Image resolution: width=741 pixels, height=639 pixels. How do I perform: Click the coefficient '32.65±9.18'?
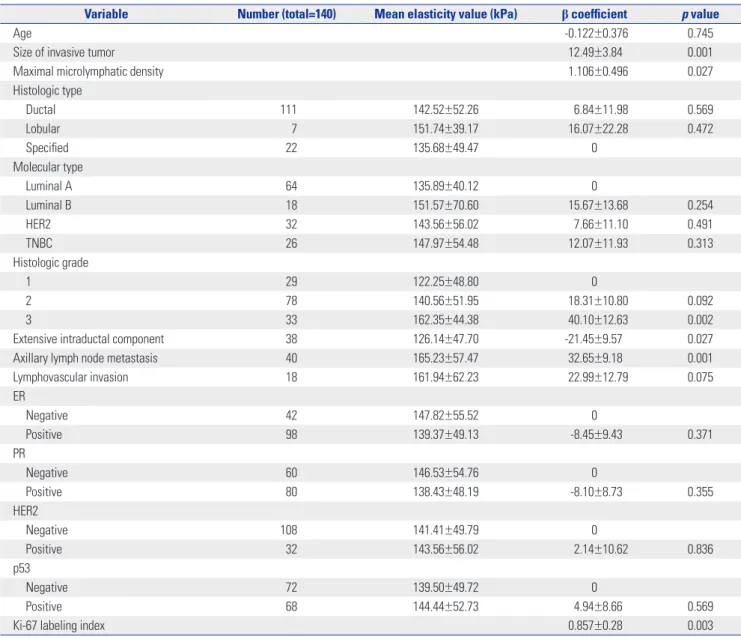[595, 358]
